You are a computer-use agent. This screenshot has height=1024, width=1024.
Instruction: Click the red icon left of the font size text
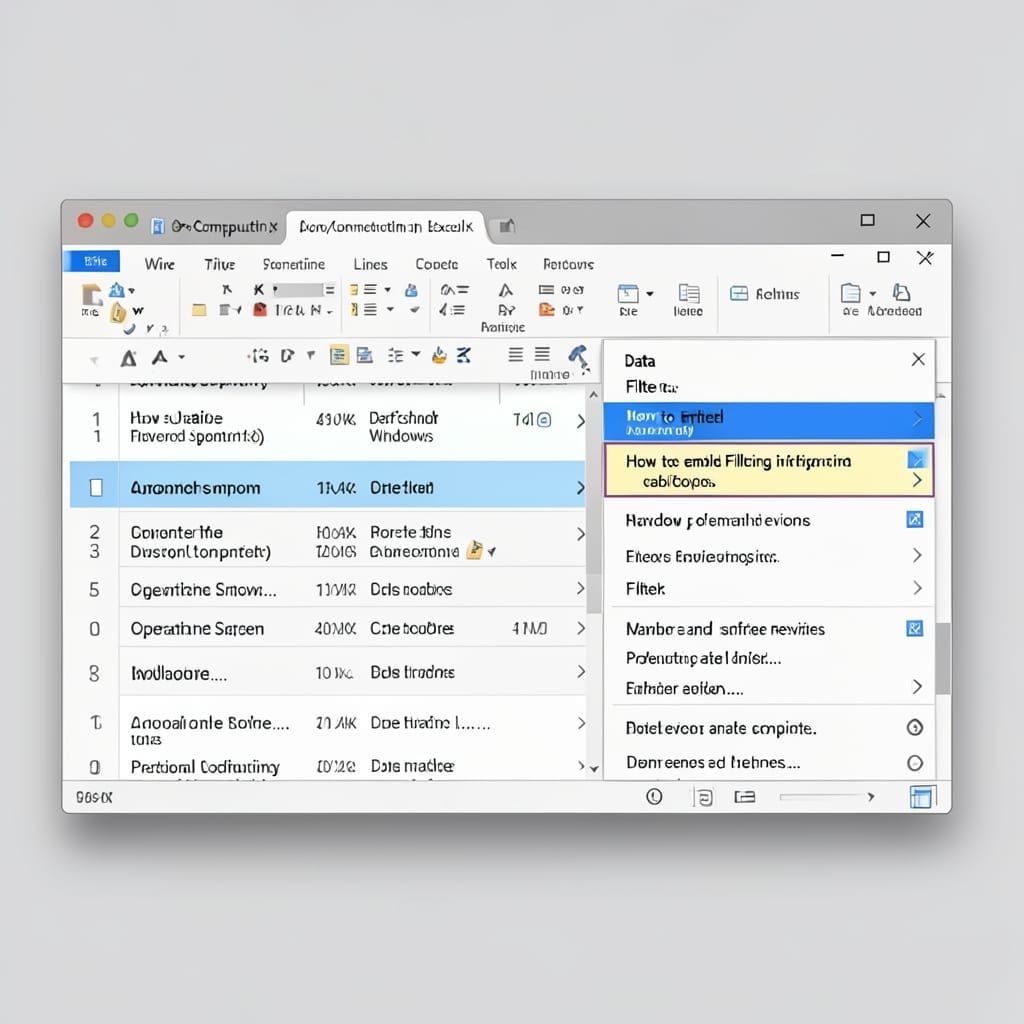(x=260, y=310)
